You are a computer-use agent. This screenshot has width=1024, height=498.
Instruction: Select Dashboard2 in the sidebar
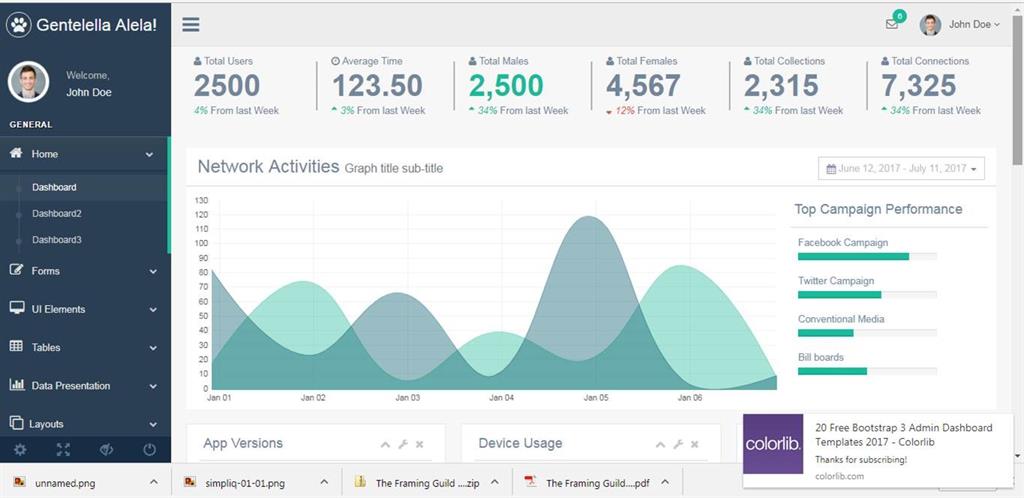point(57,213)
